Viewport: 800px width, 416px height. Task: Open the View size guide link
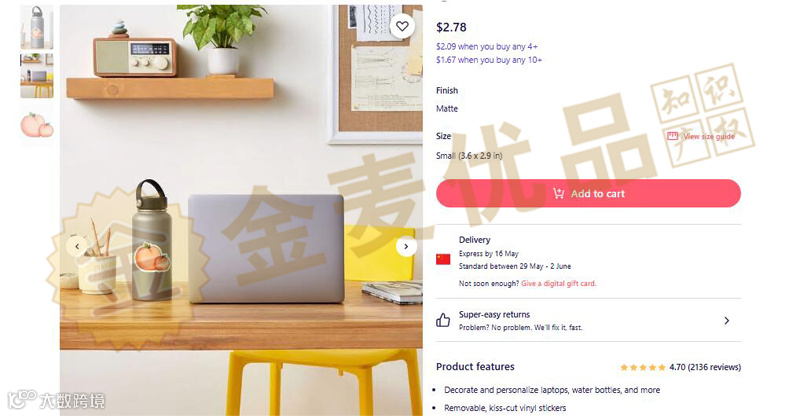709,136
